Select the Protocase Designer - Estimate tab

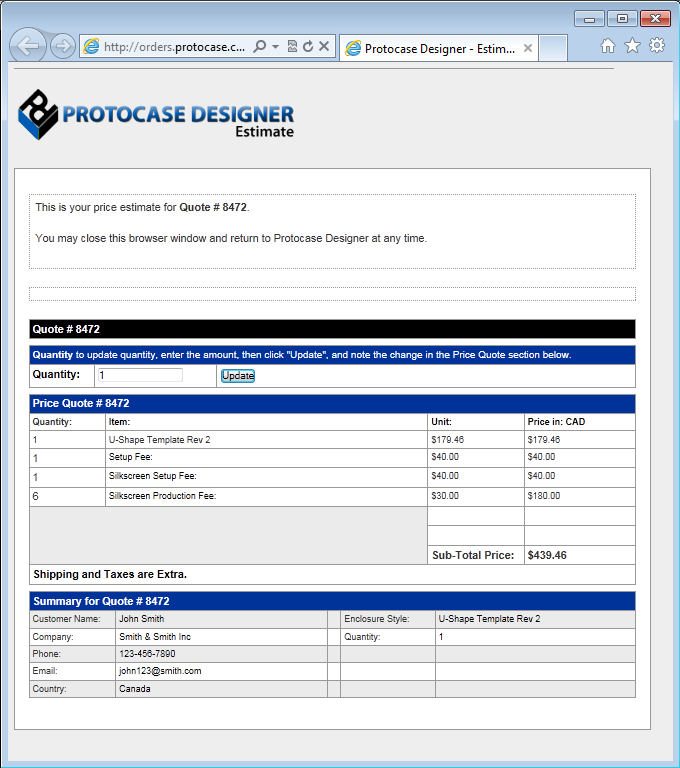pyautogui.click(x=432, y=48)
